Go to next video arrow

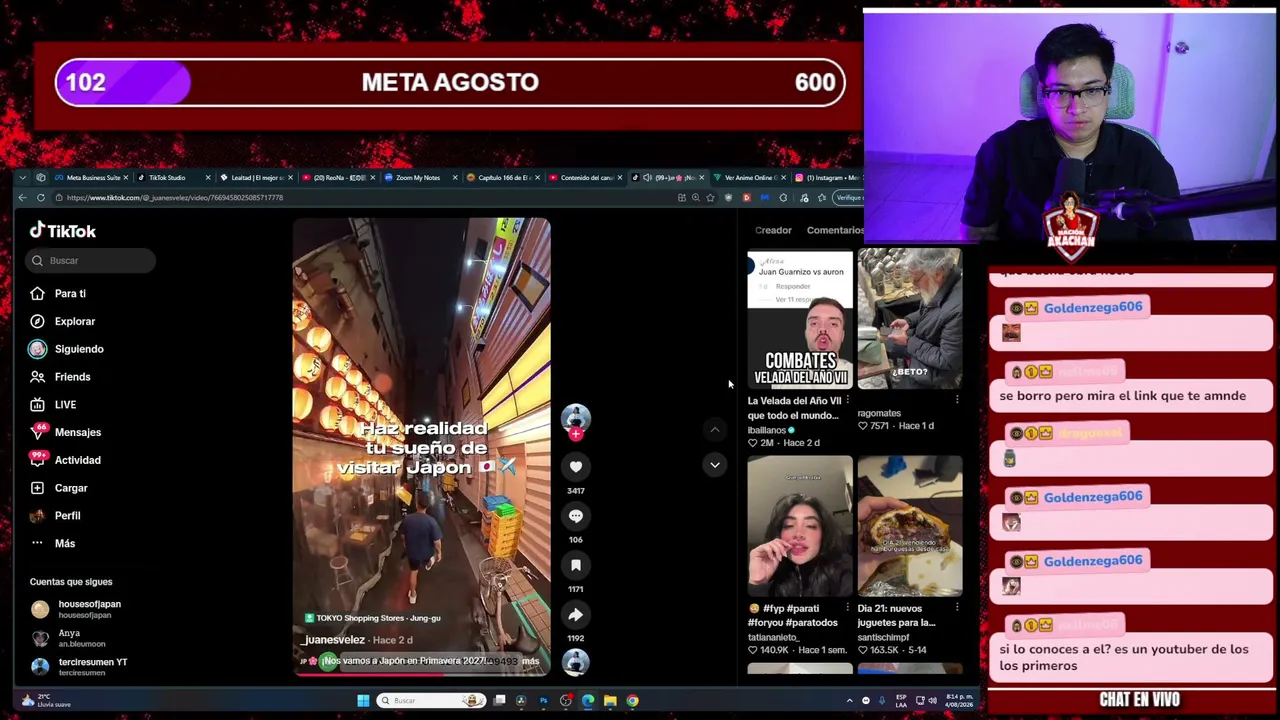coord(714,465)
